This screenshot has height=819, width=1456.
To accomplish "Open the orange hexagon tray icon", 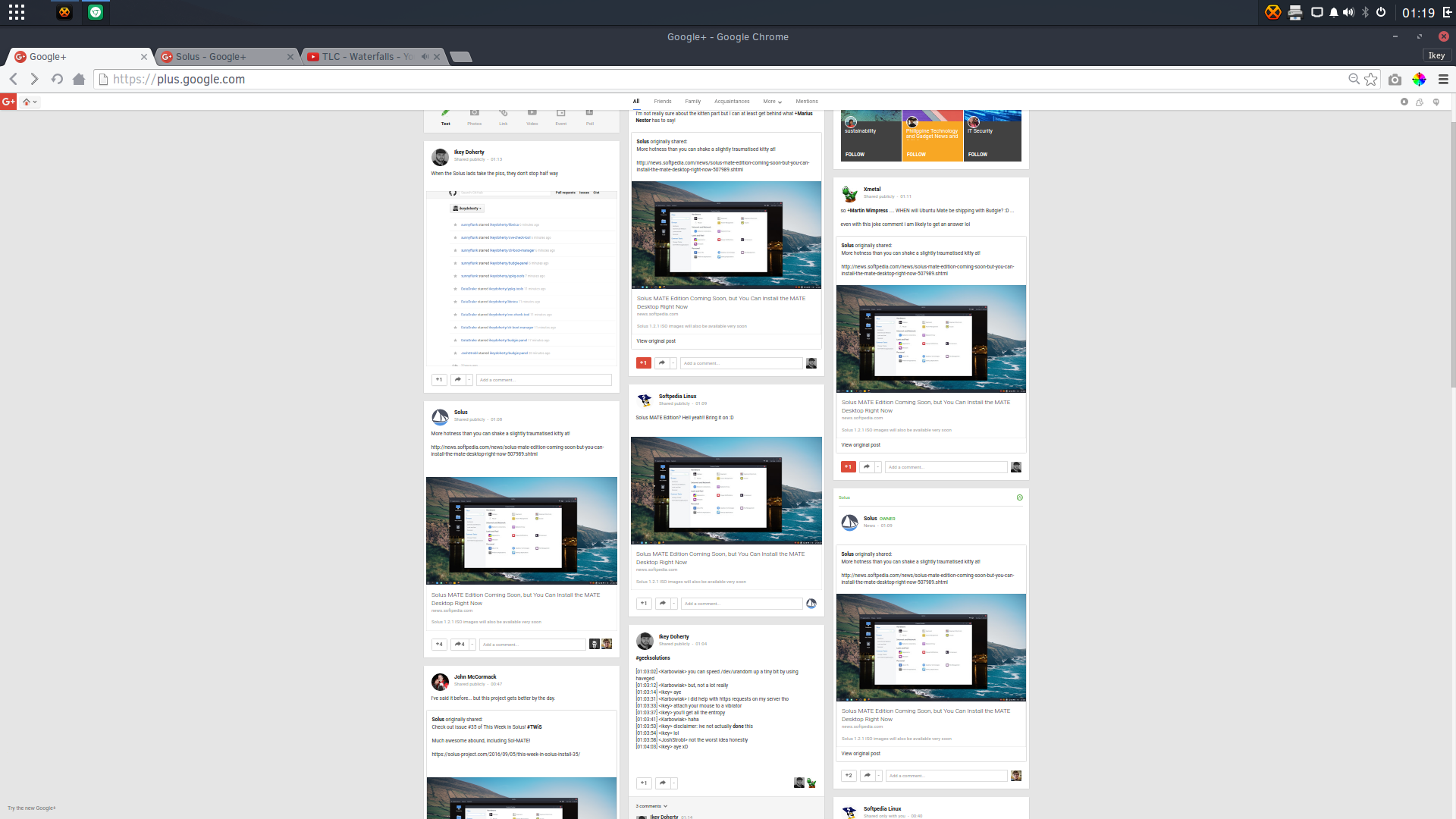I will (1273, 12).
